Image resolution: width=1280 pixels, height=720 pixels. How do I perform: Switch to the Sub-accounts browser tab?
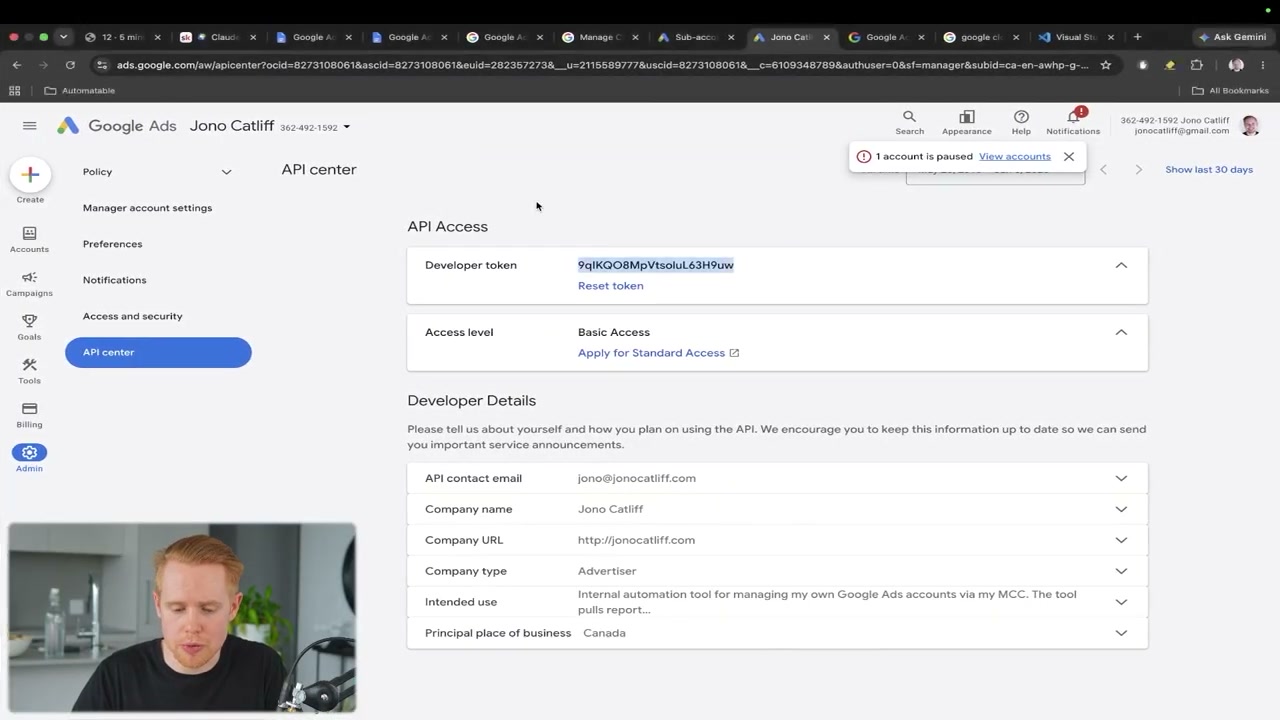click(x=696, y=37)
